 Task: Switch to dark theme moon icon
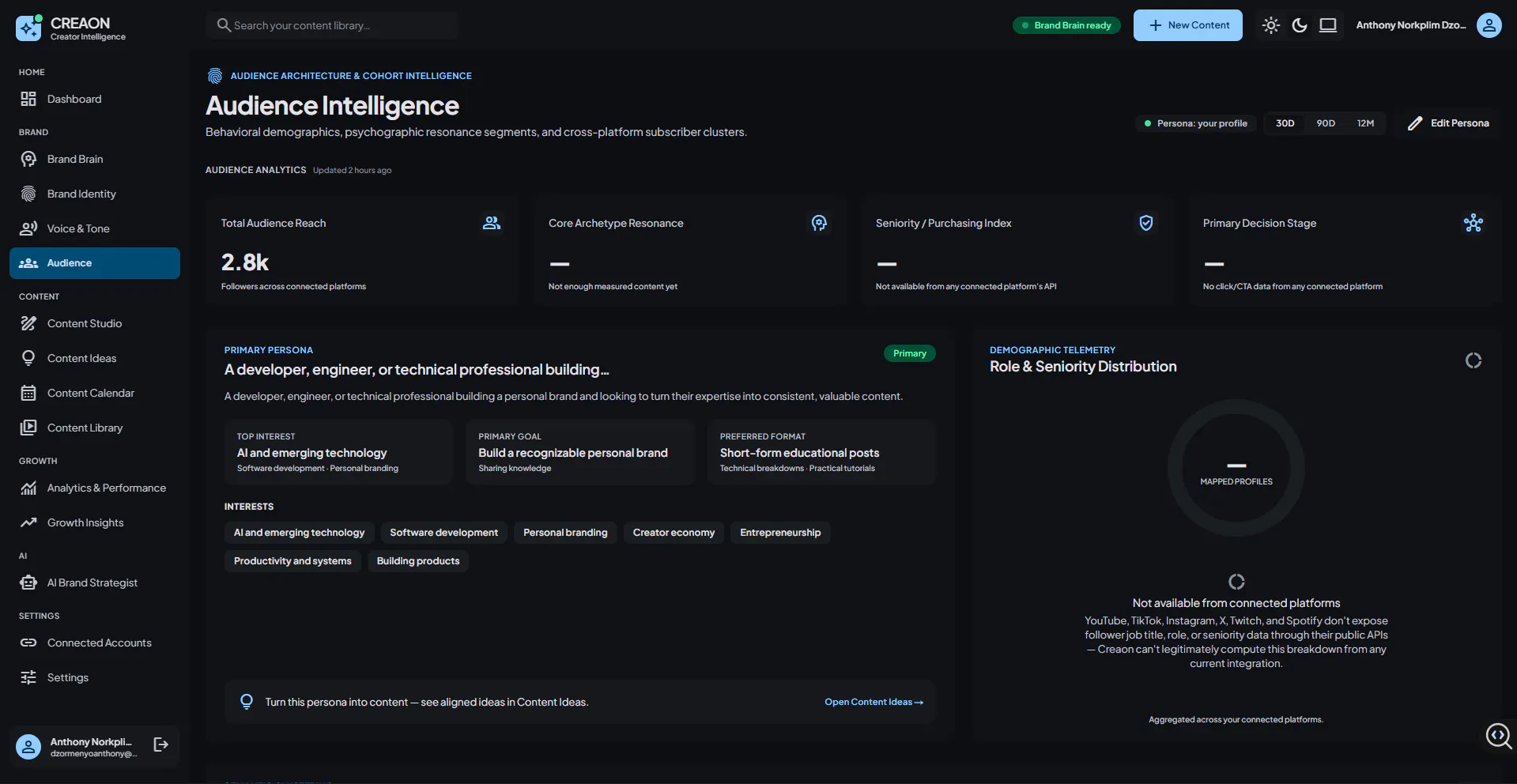[x=1300, y=25]
